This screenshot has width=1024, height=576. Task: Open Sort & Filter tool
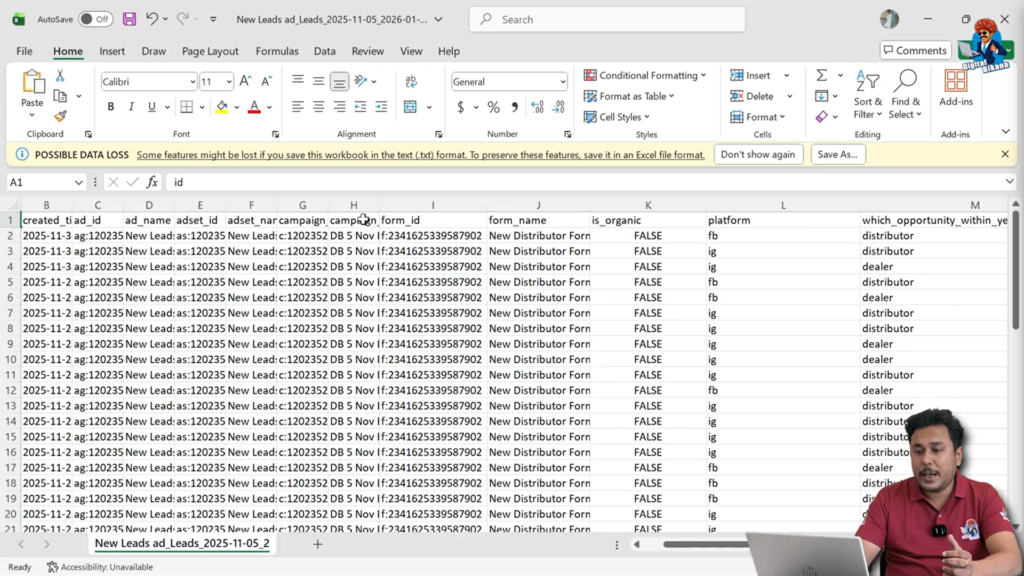point(867,96)
